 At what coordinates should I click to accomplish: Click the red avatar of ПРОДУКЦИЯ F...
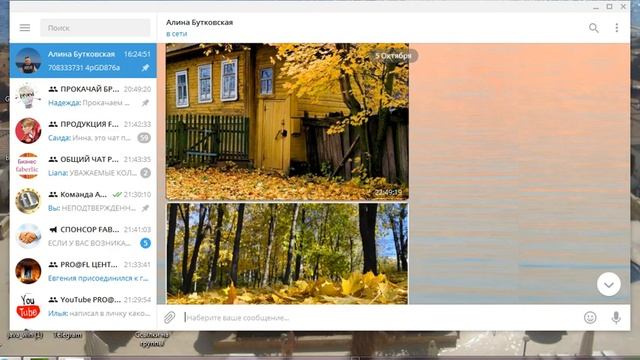pos(28,131)
